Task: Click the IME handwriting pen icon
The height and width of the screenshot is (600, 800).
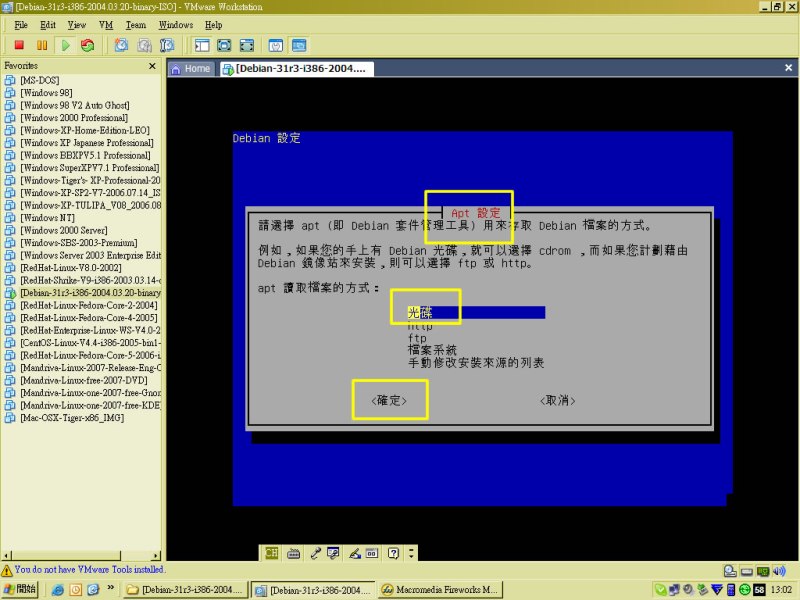Action: point(355,553)
